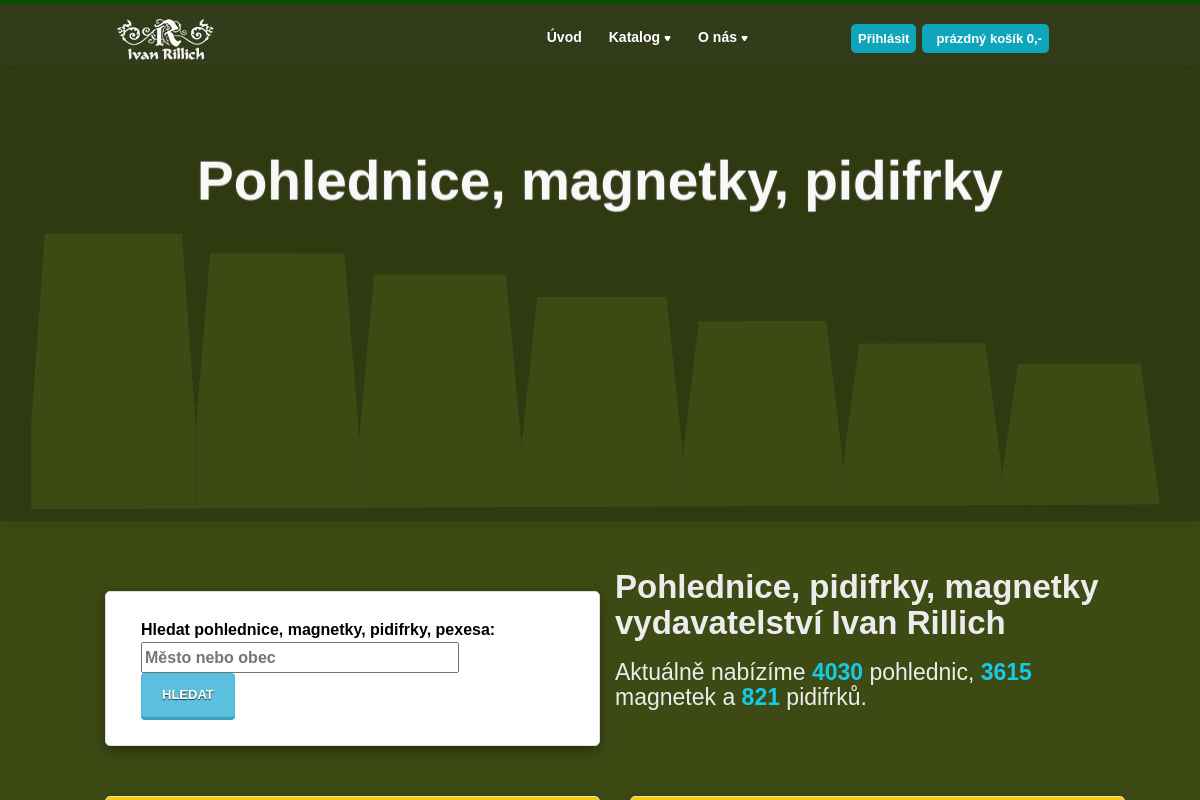The height and width of the screenshot is (800, 1200).
Task: Focus the "Město nebo obec" search field
Action: (x=299, y=657)
